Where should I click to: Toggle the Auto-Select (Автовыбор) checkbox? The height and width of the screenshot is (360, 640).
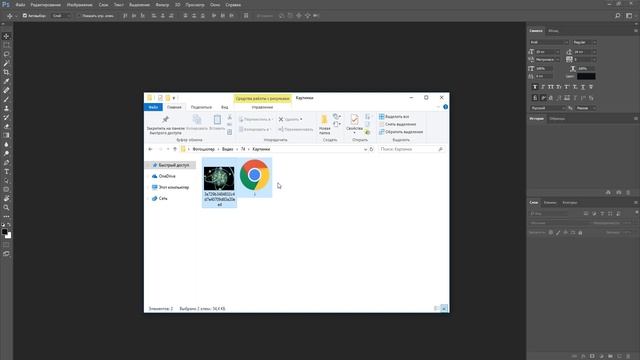pos(24,16)
